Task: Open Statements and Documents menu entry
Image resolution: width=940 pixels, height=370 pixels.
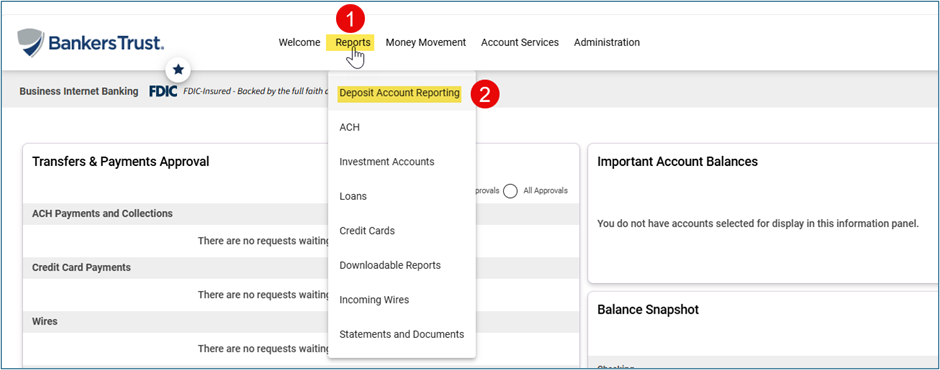Action: pos(402,334)
